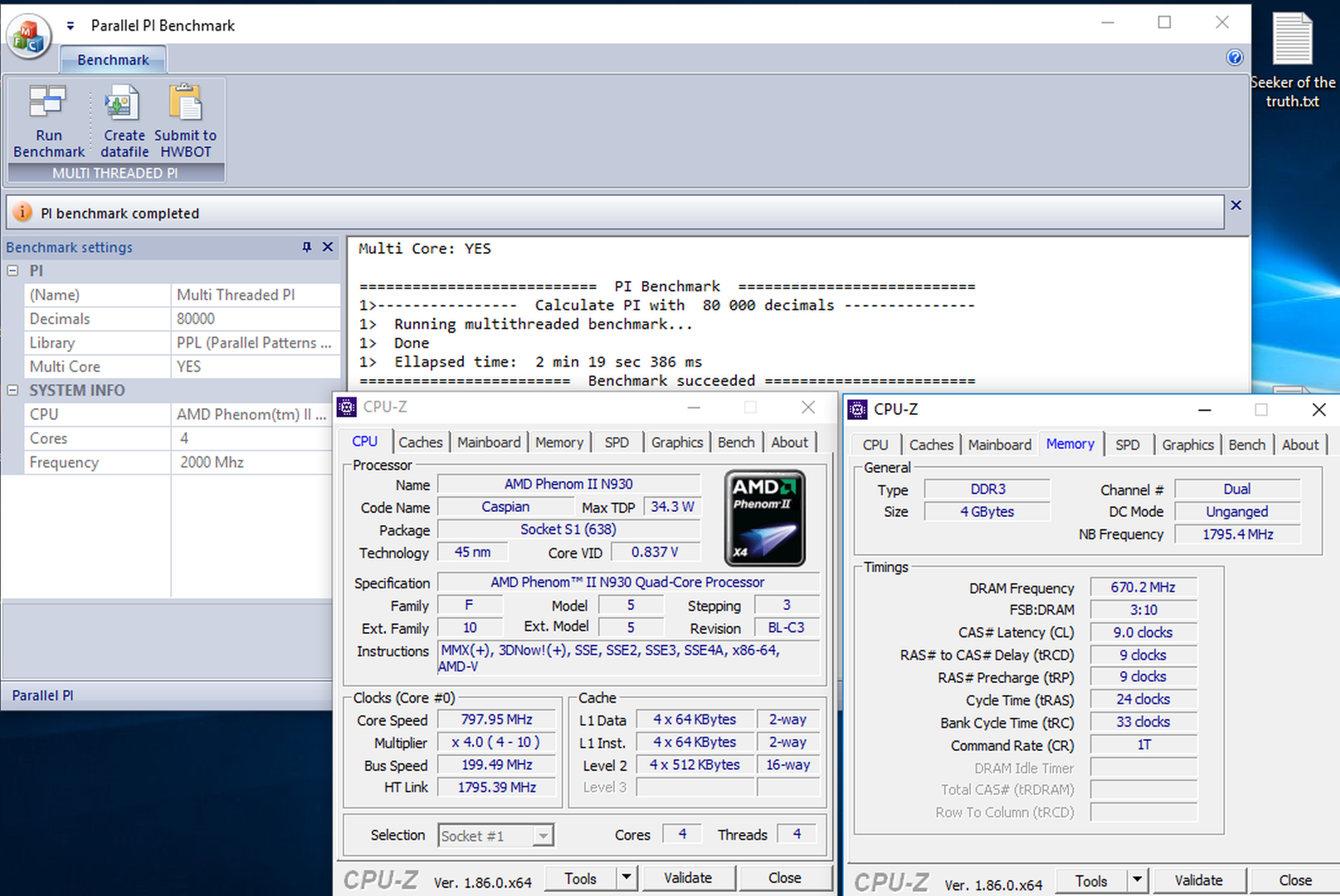Click the Code Name Caspian field
This screenshot has height=896, width=1340.
tap(505, 507)
